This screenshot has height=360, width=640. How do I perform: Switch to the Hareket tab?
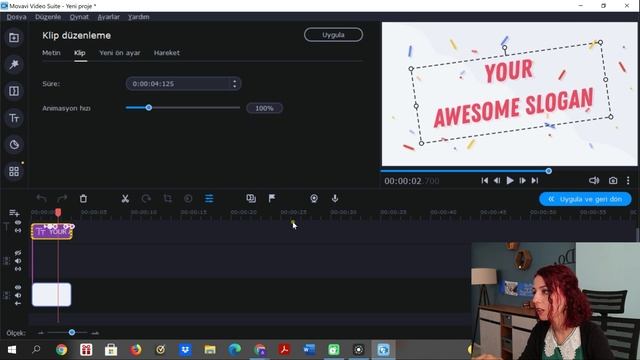pyautogui.click(x=167, y=53)
